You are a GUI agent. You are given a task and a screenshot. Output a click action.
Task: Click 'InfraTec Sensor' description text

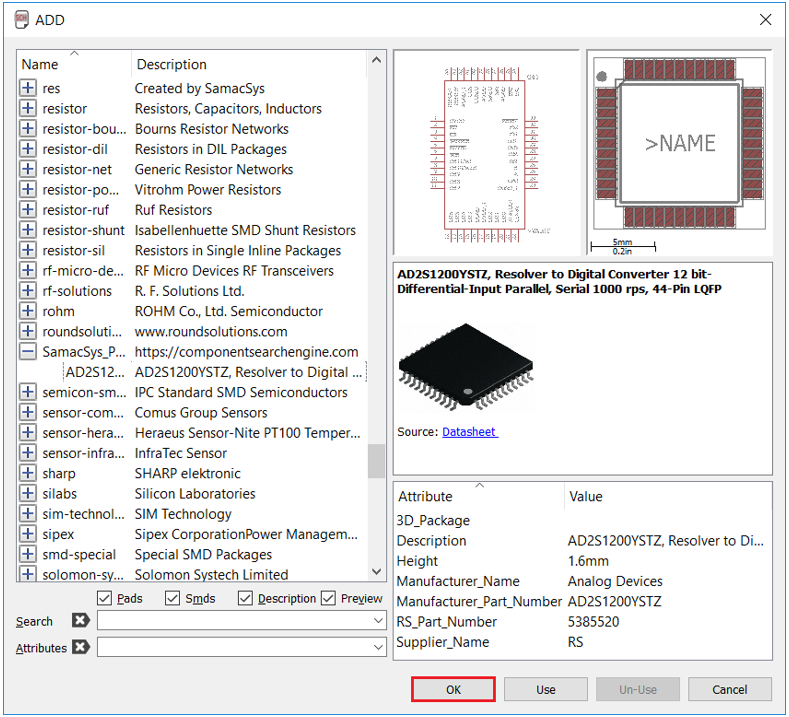[x=181, y=453]
